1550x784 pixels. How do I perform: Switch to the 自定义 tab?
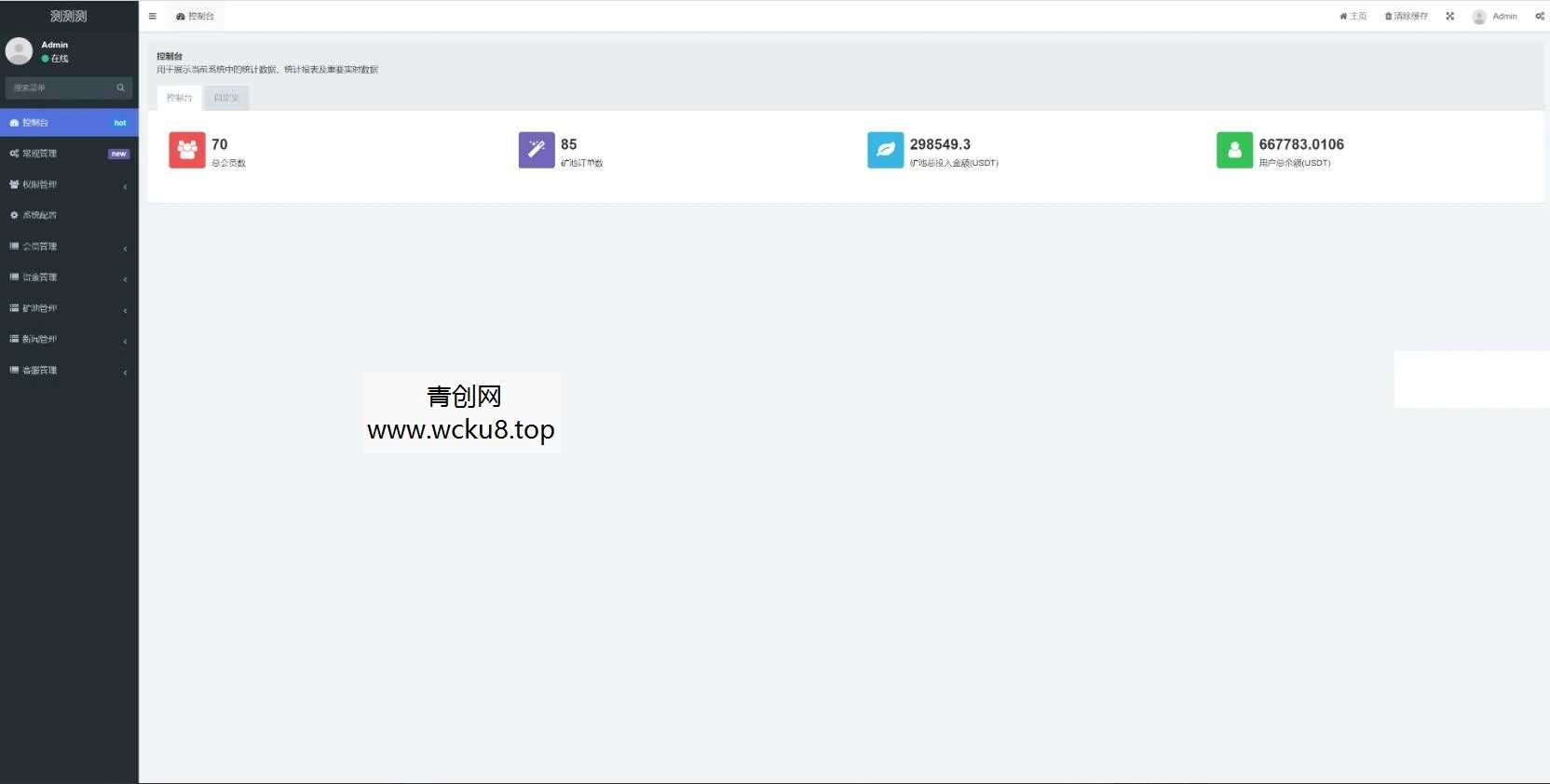(226, 98)
